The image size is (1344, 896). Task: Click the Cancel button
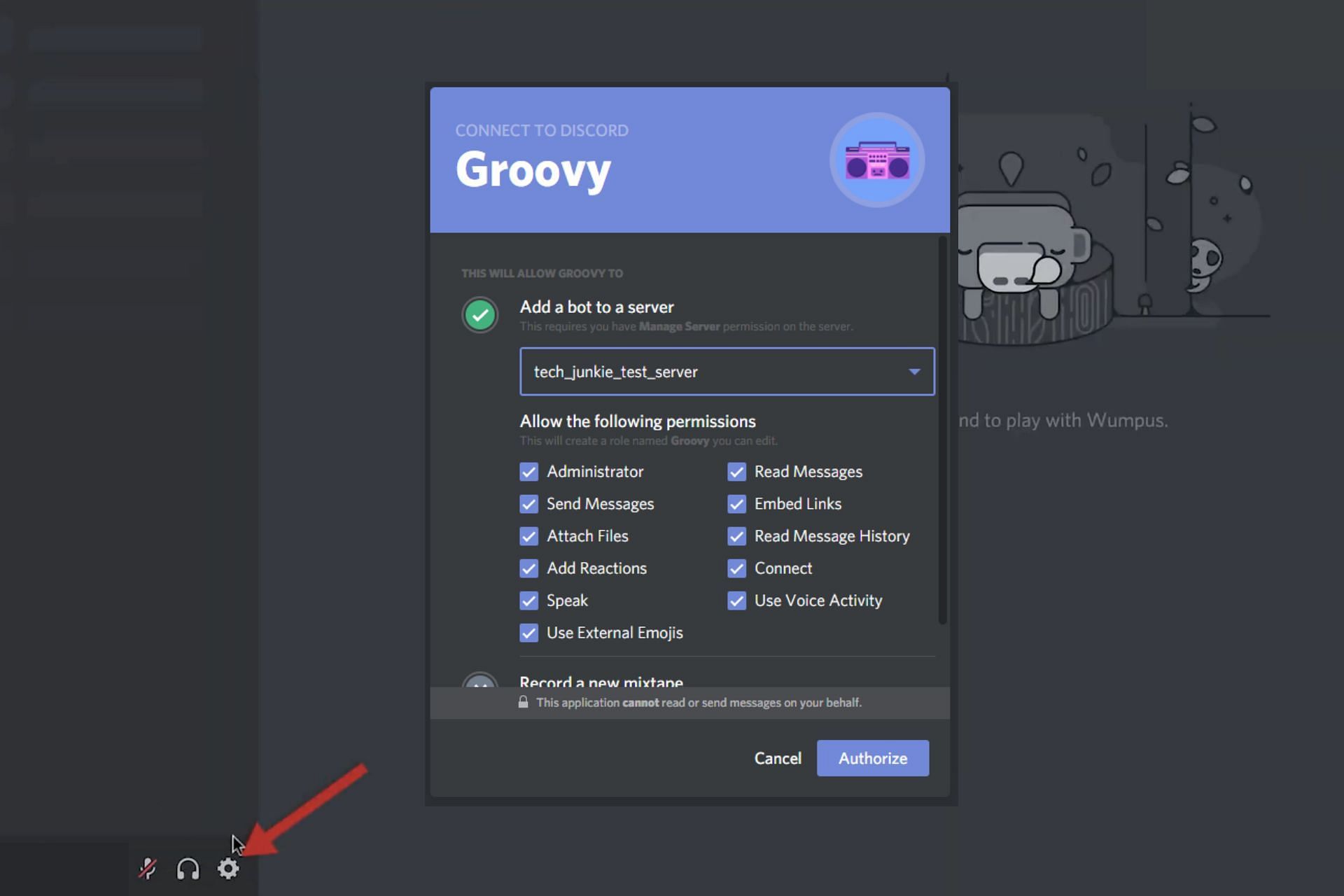(777, 757)
